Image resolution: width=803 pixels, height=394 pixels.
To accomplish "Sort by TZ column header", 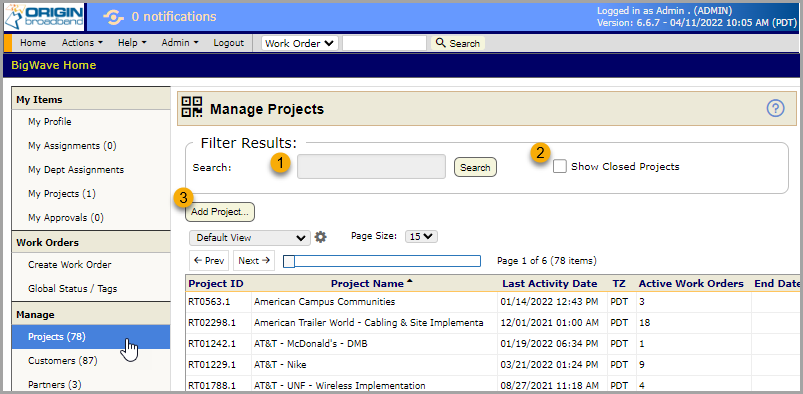I will coord(619,283).
